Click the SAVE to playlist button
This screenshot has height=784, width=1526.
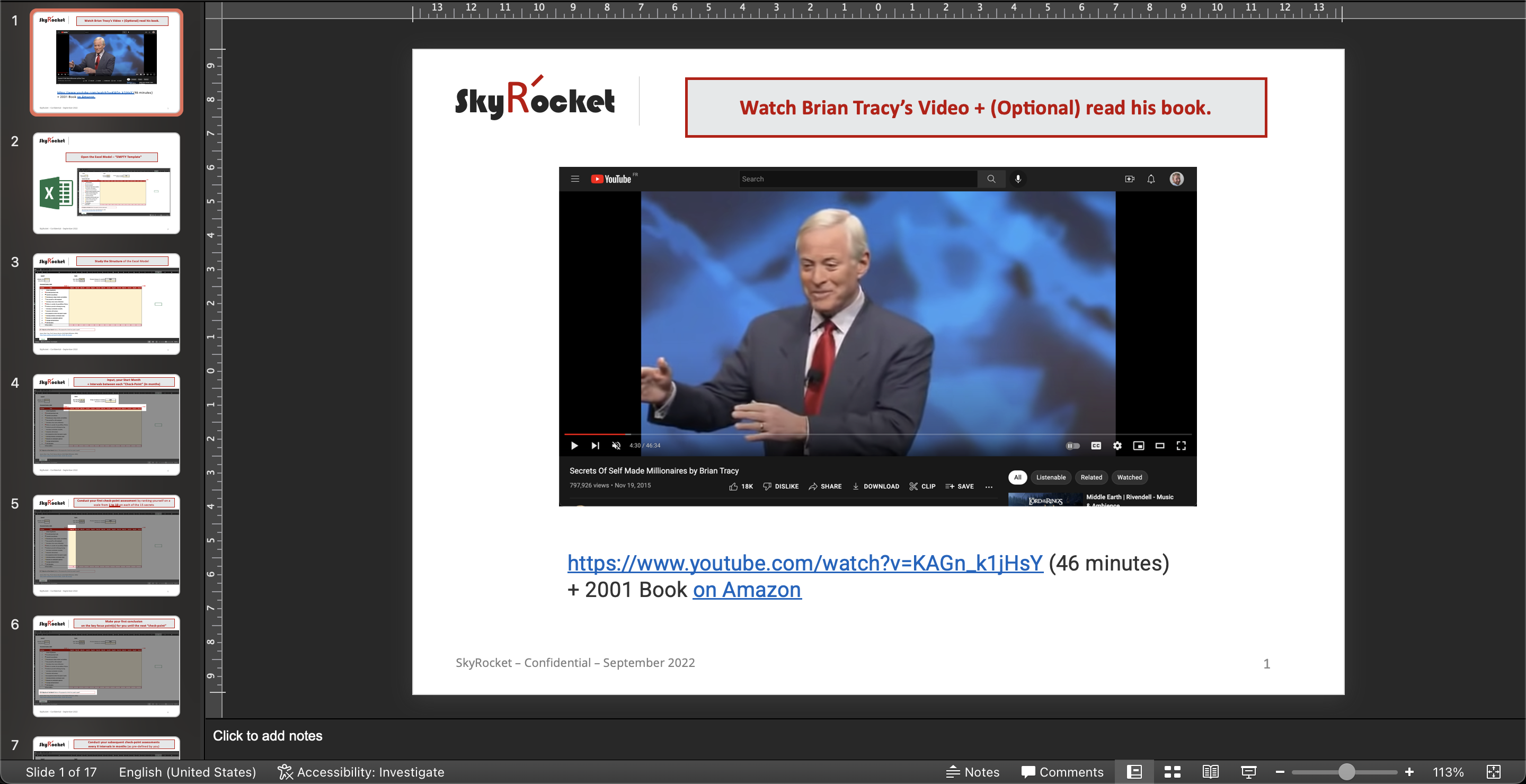pos(960,486)
